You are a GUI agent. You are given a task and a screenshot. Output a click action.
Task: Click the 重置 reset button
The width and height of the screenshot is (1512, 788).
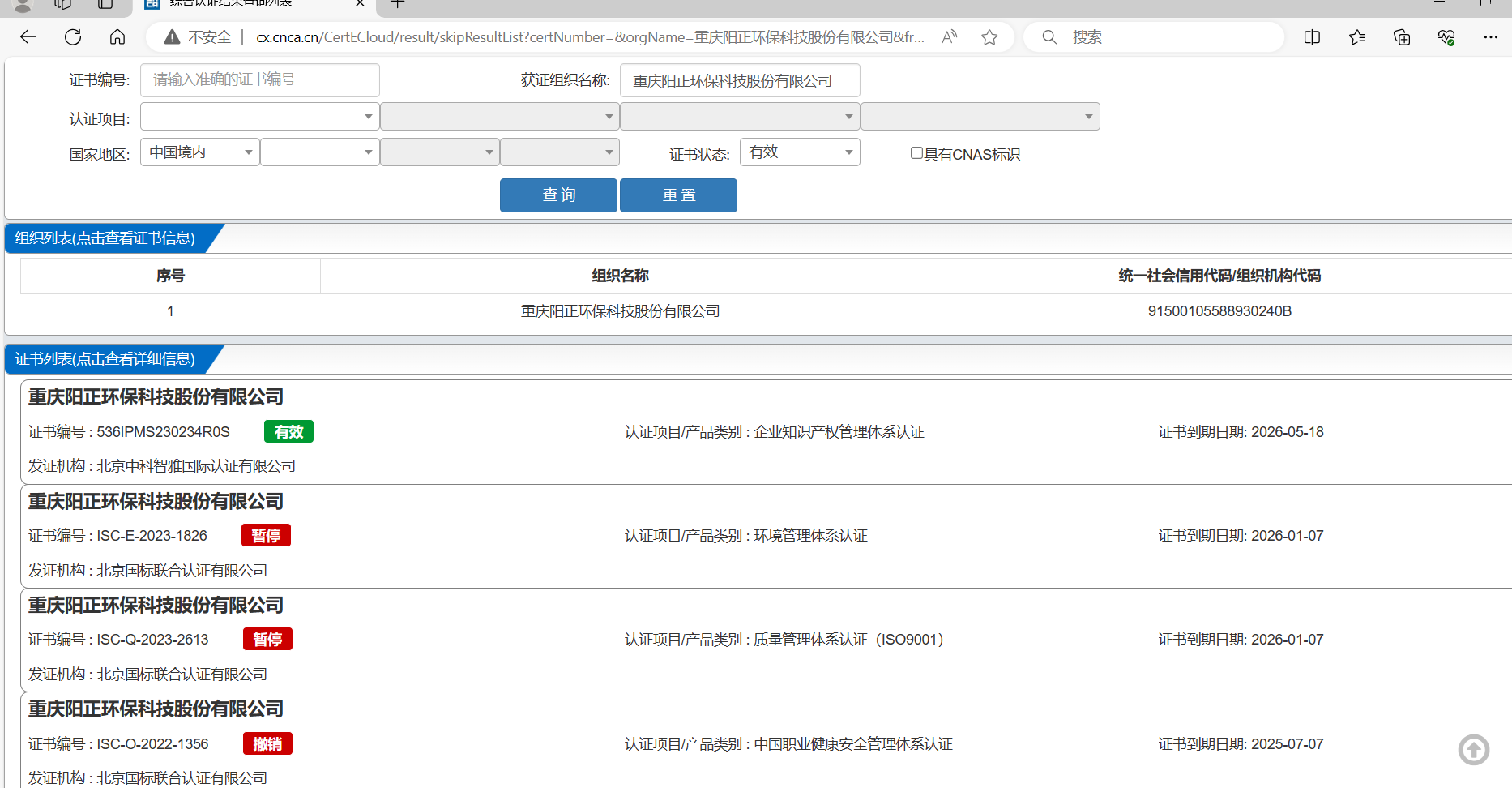coord(678,195)
